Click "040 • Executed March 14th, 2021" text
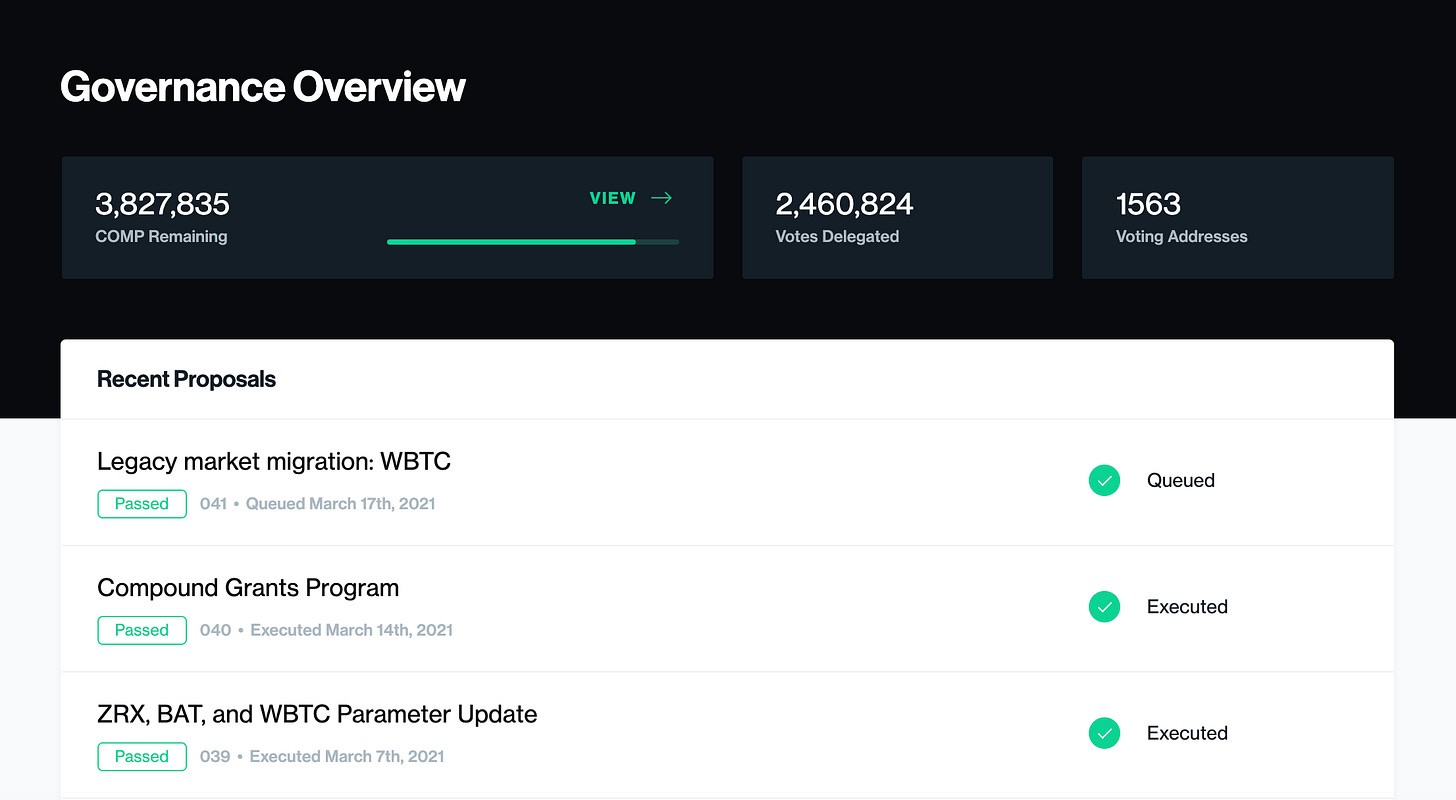The height and width of the screenshot is (800, 1456). click(x=326, y=630)
